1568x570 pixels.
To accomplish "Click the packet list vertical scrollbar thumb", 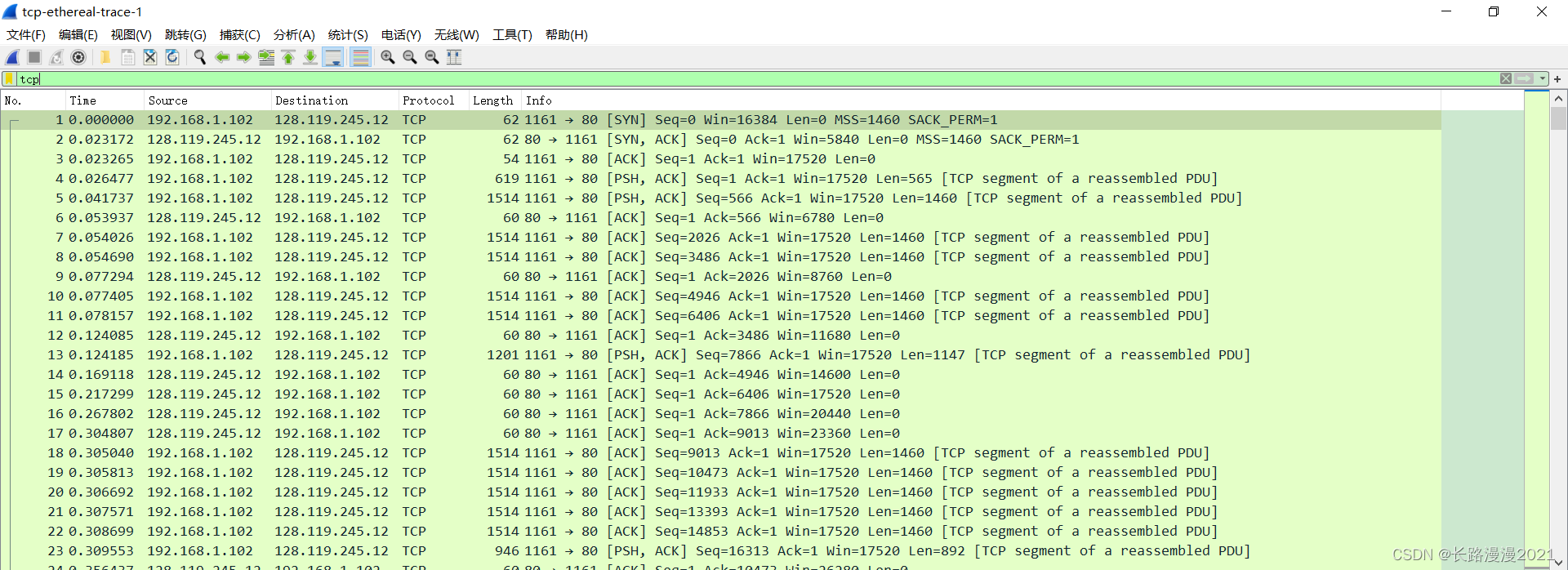I will tap(1558, 119).
